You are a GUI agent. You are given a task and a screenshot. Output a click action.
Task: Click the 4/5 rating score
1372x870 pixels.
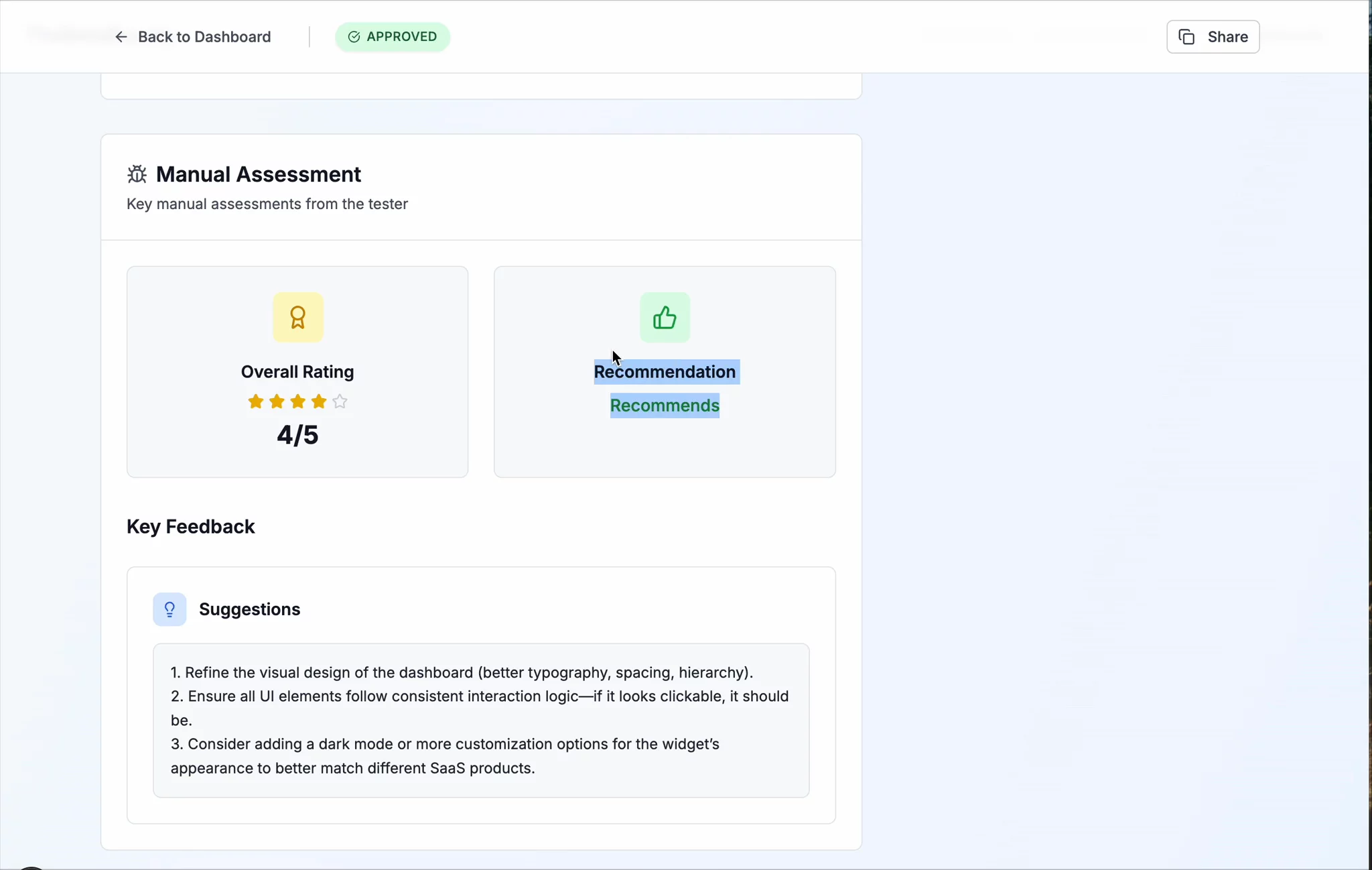297,435
